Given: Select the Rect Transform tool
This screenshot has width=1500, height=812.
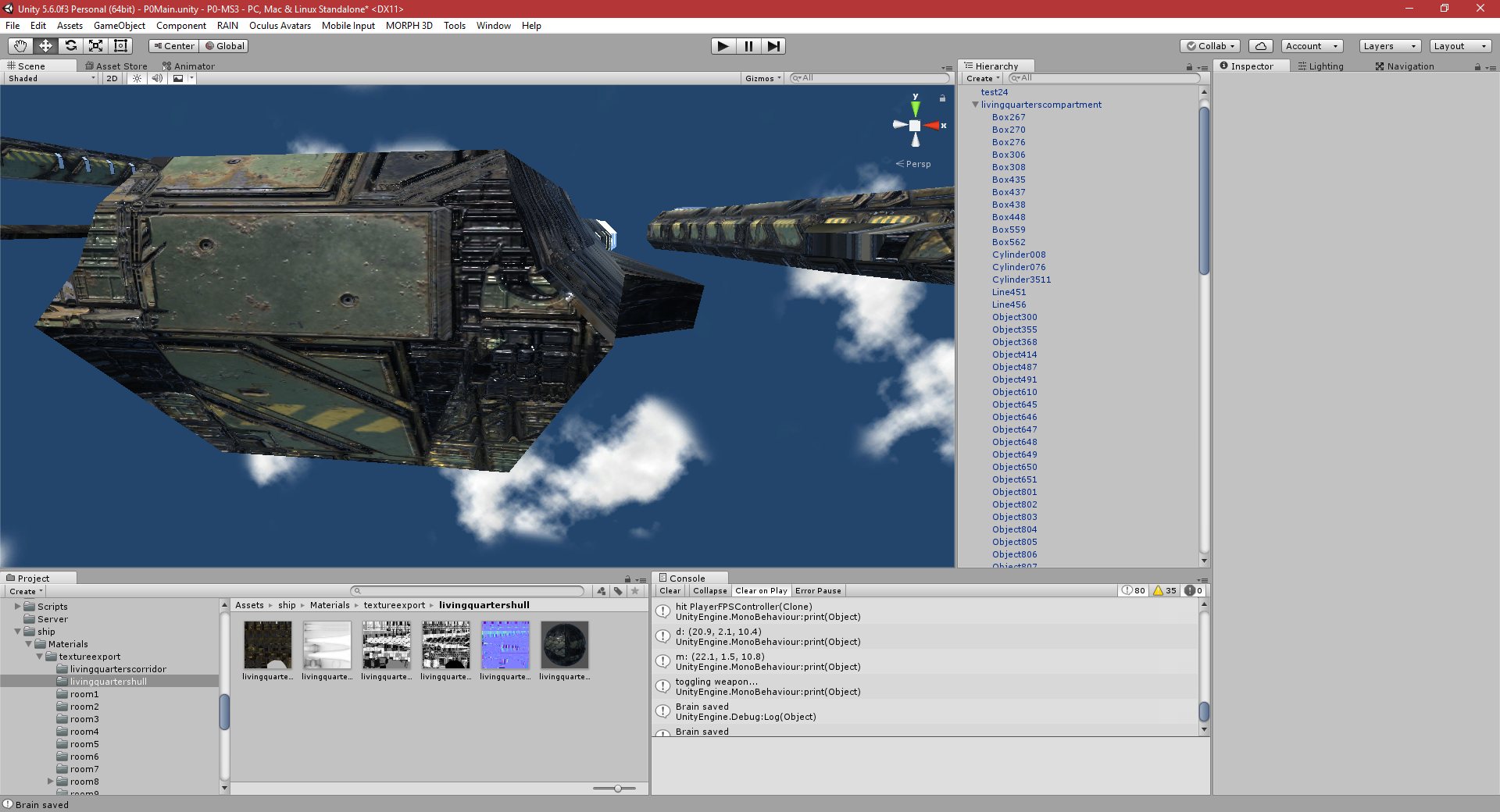Looking at the screenshot, I should point(120,46).
